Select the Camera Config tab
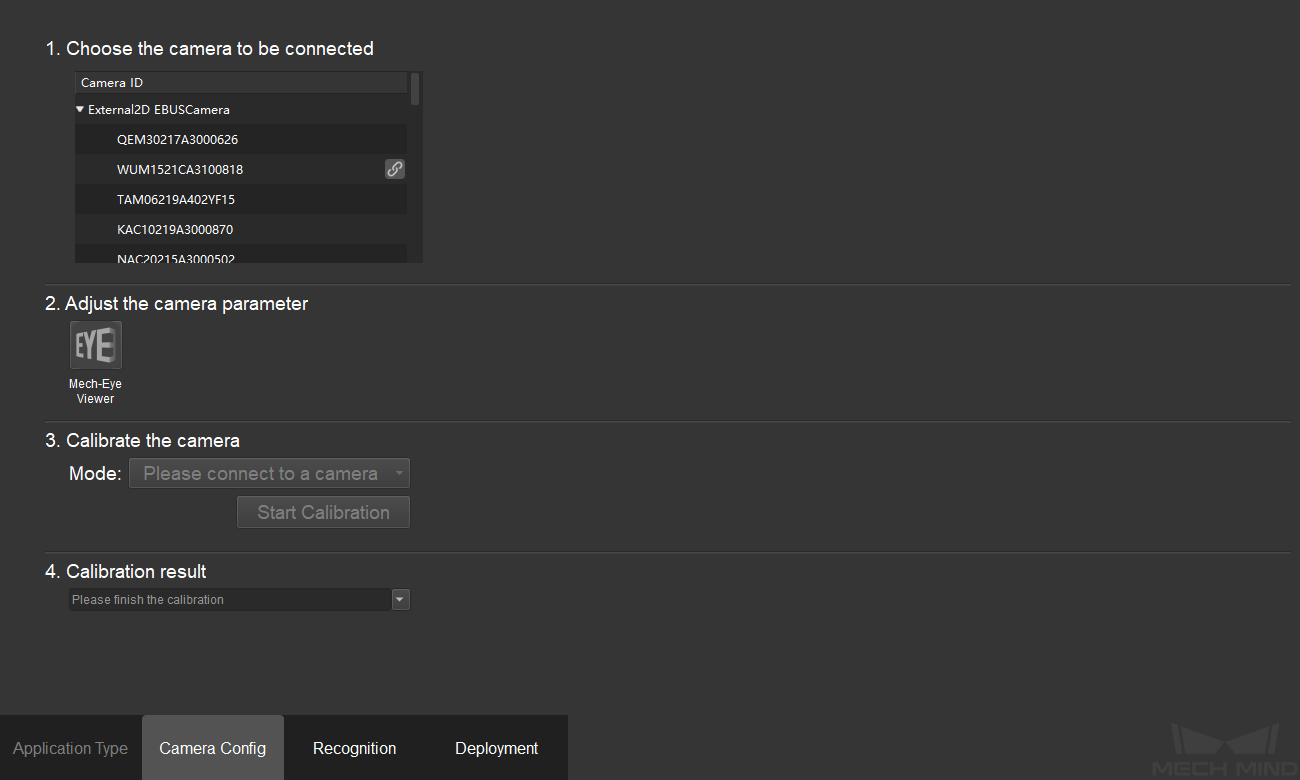Screen dimensions: 1300x780 coord(213,748)
